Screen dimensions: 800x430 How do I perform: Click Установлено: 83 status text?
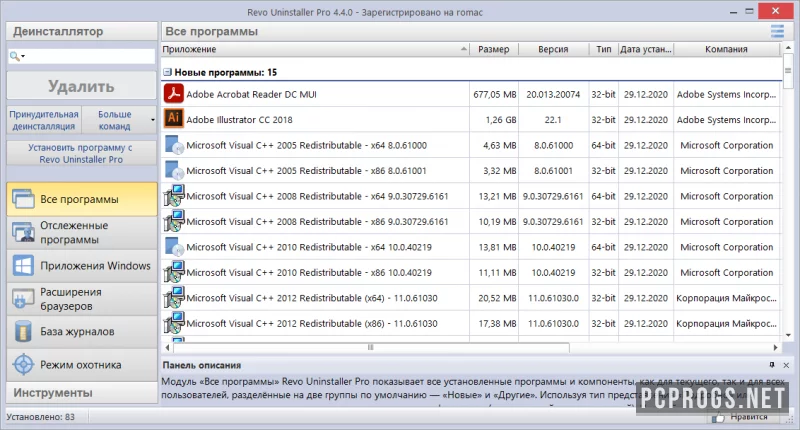pos(41,417)
